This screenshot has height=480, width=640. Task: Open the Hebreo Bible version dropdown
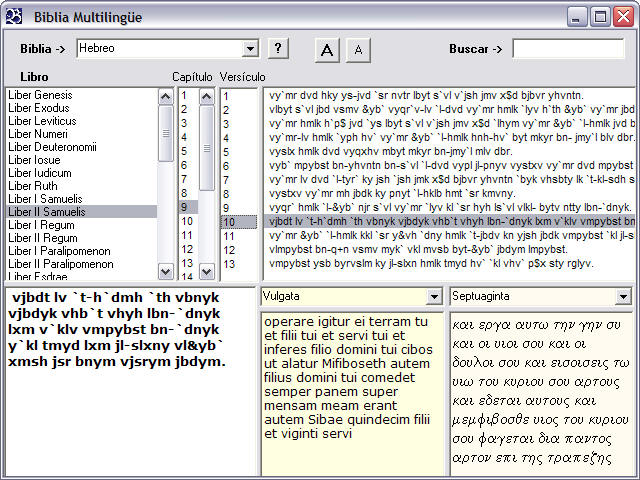click(250, 49)
